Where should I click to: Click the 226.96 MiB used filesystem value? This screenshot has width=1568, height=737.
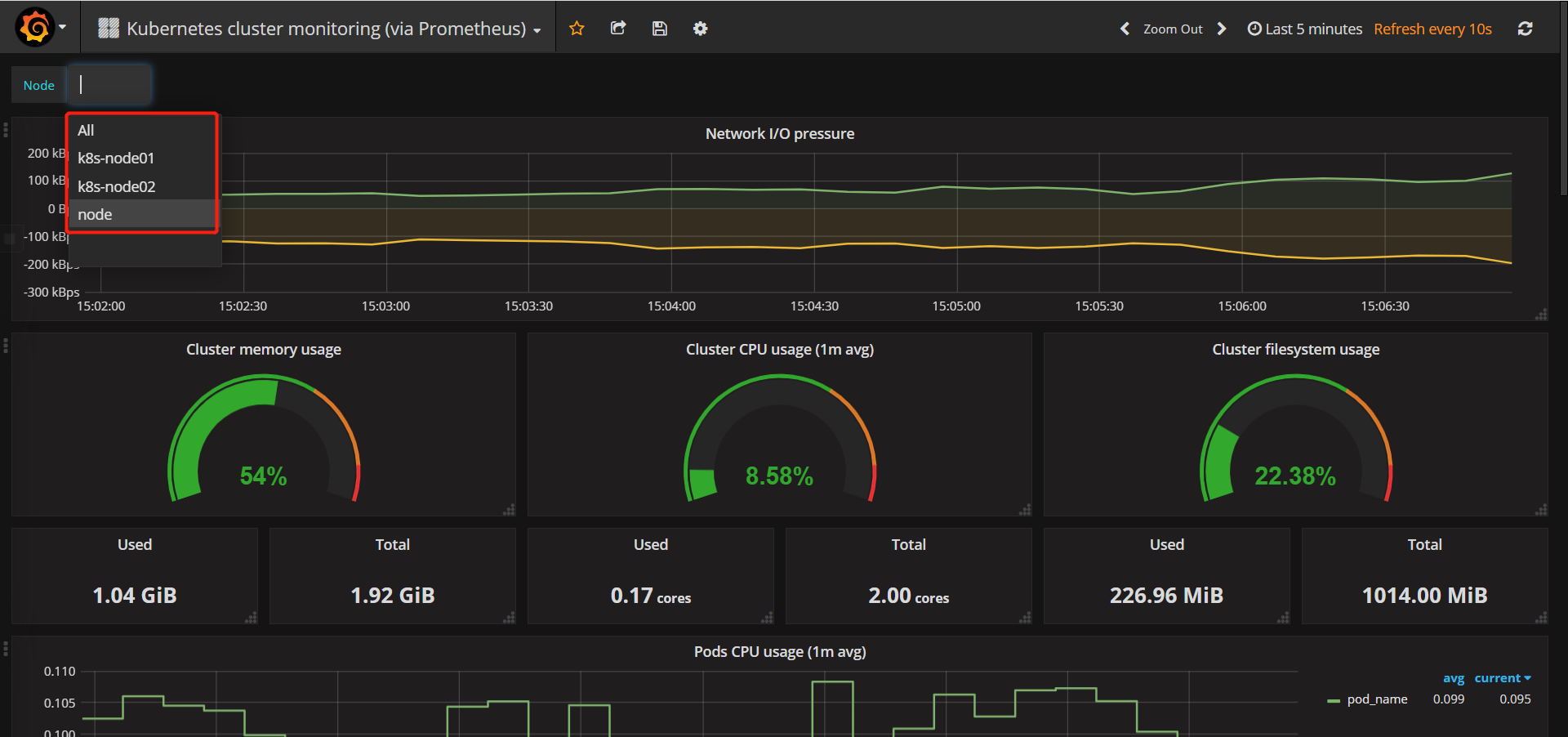tap(1166, 595)
